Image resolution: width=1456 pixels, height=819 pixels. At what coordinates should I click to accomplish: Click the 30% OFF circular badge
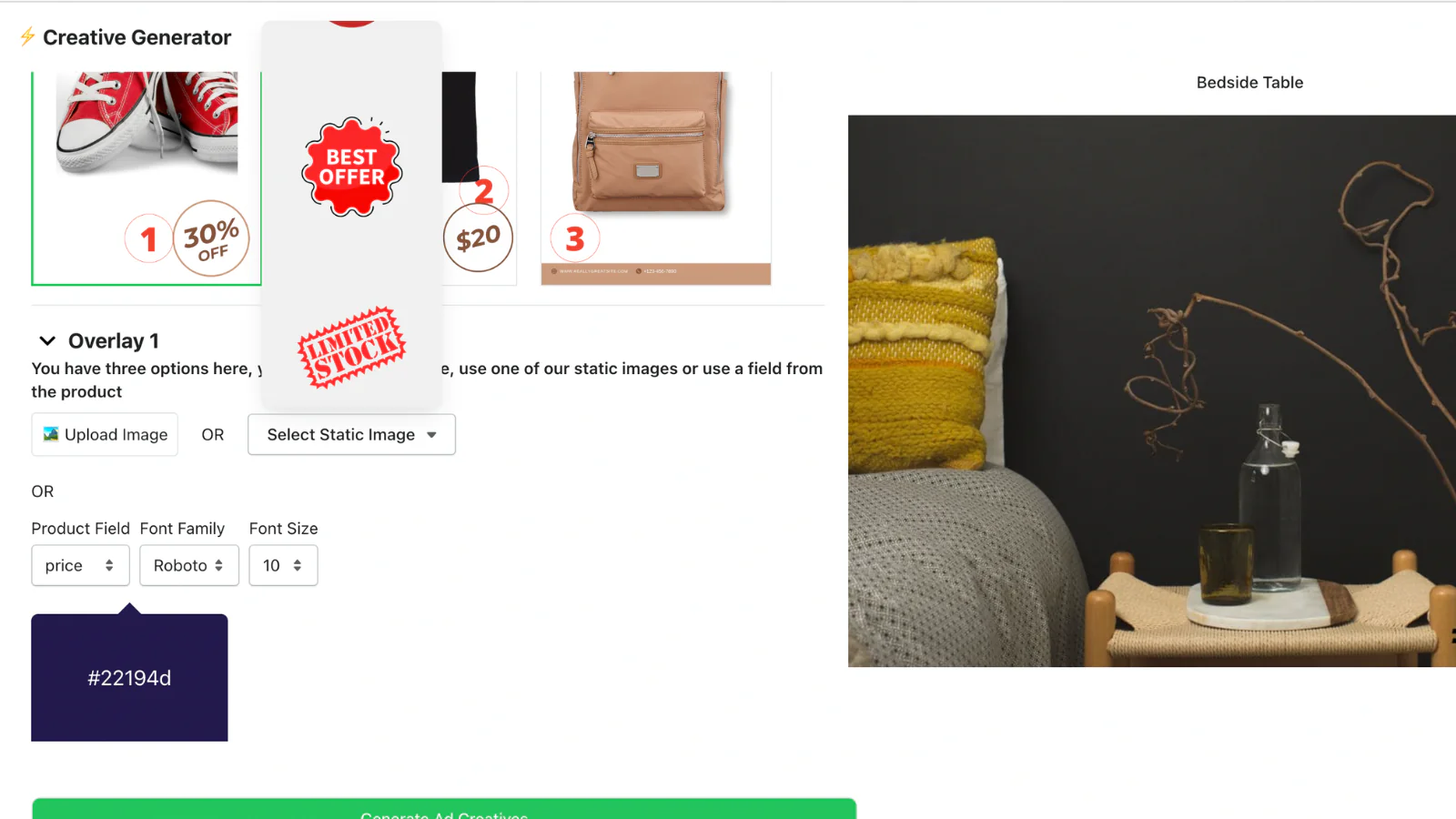tap(211, 238)
